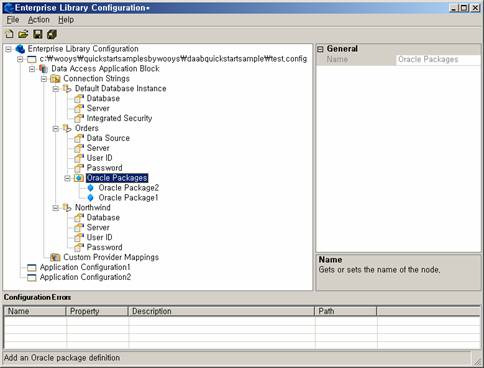
Task: Click the Enterprise Library Configuration globe icon
Action: pos(20,49)
